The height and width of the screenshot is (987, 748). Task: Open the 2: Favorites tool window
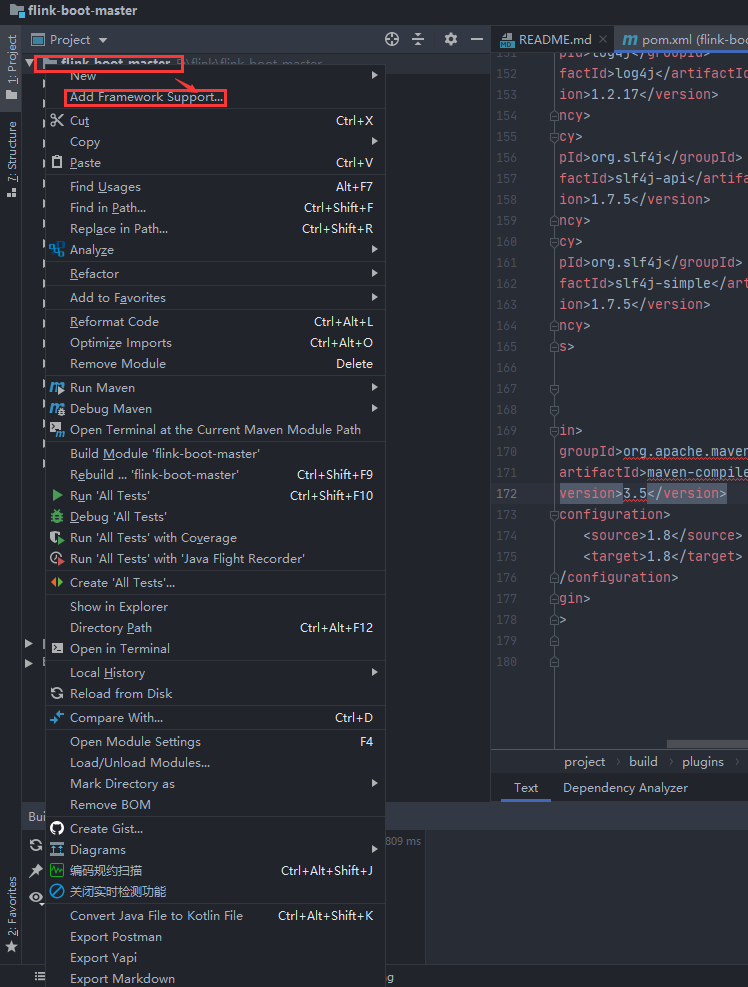pos(10,912)
